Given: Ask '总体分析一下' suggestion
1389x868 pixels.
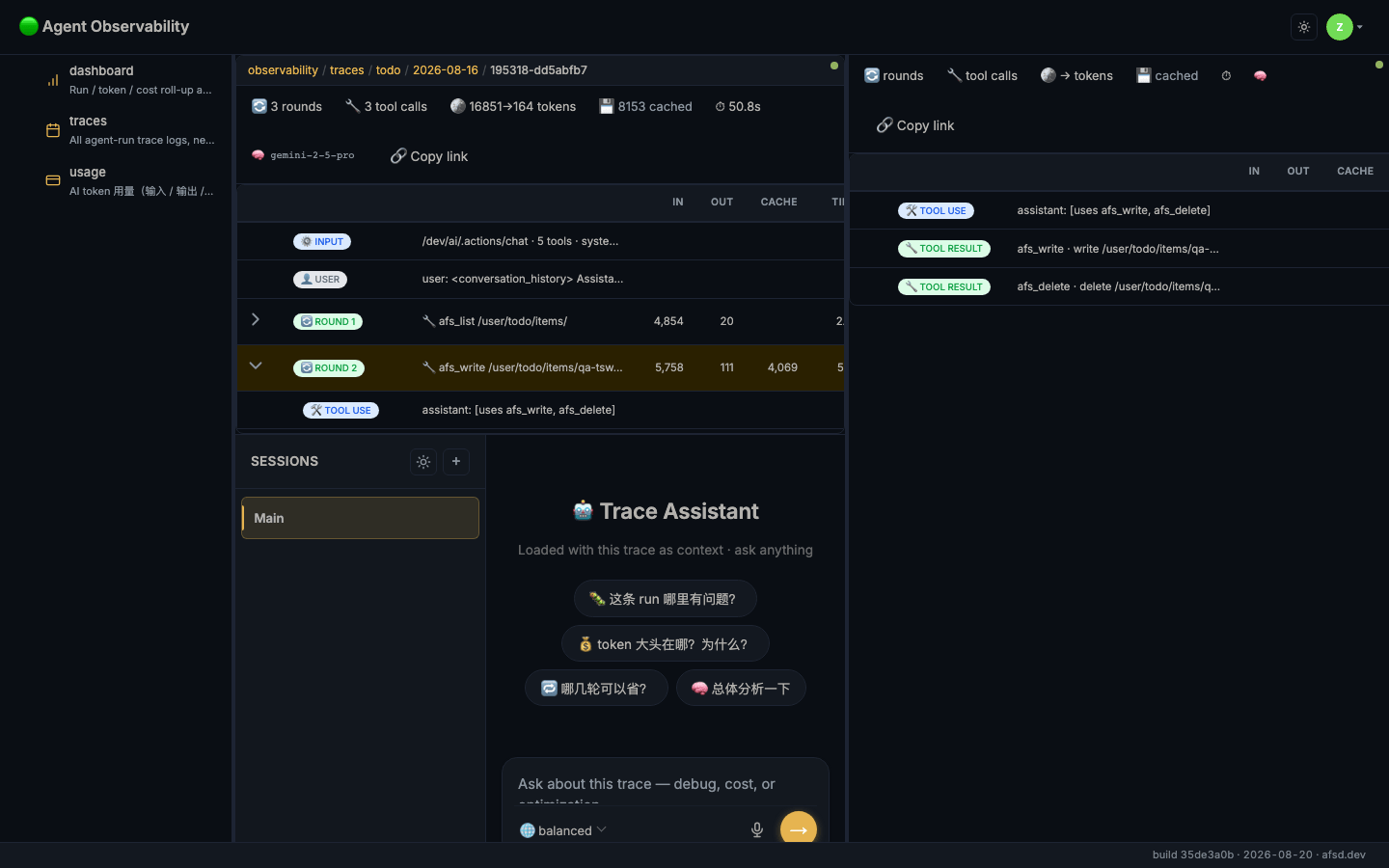Looking at the screenshot, I should pos(741,688).
